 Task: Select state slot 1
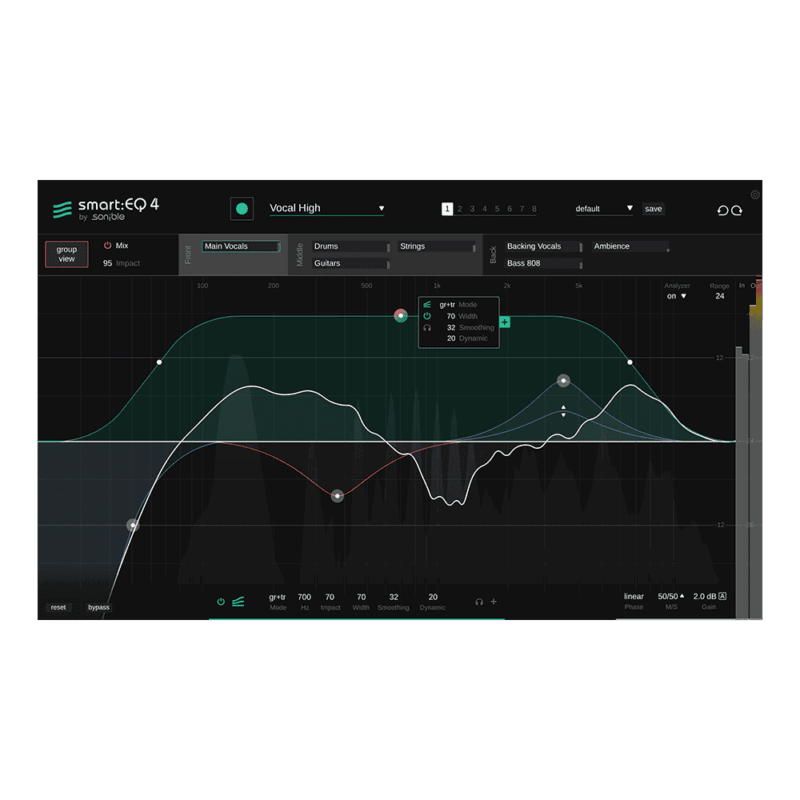click(x=447, y=209)
